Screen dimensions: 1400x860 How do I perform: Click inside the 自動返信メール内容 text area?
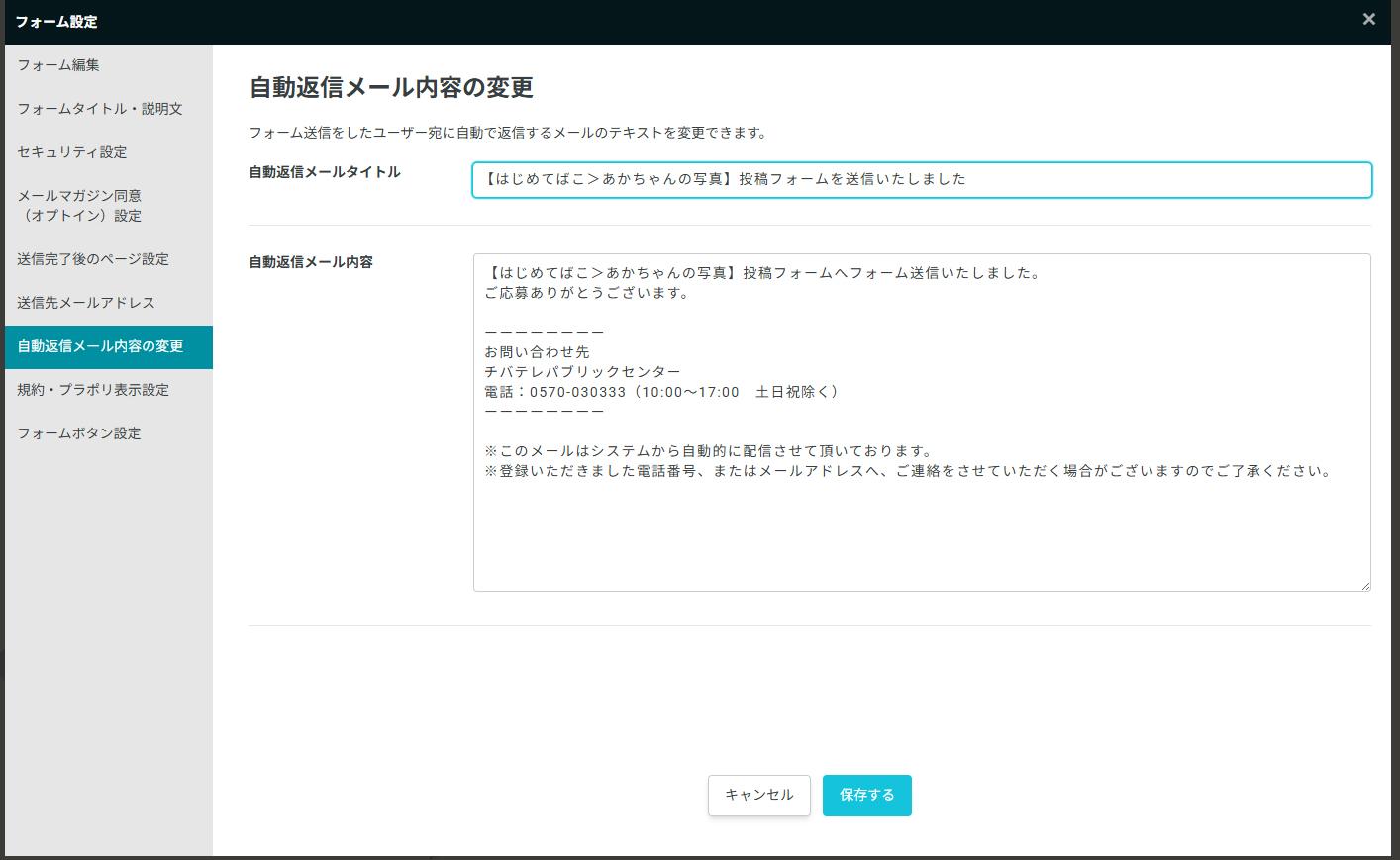pyautogui.click(x=921, y=525)
